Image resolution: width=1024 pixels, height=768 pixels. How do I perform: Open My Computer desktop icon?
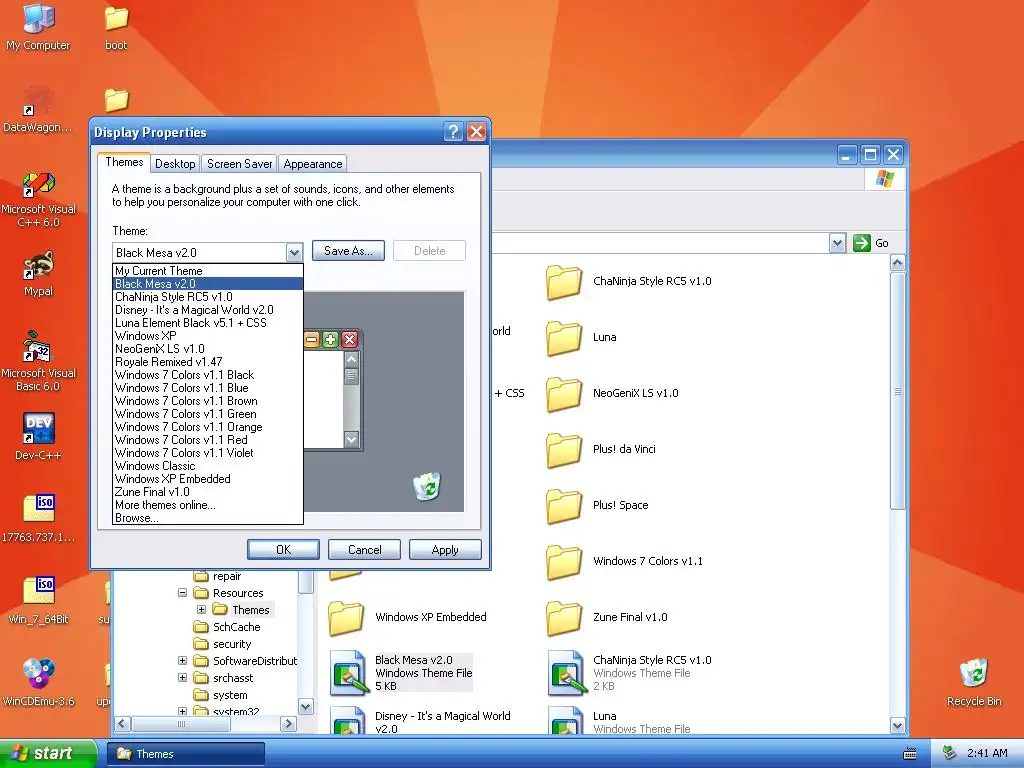[38, 27]
